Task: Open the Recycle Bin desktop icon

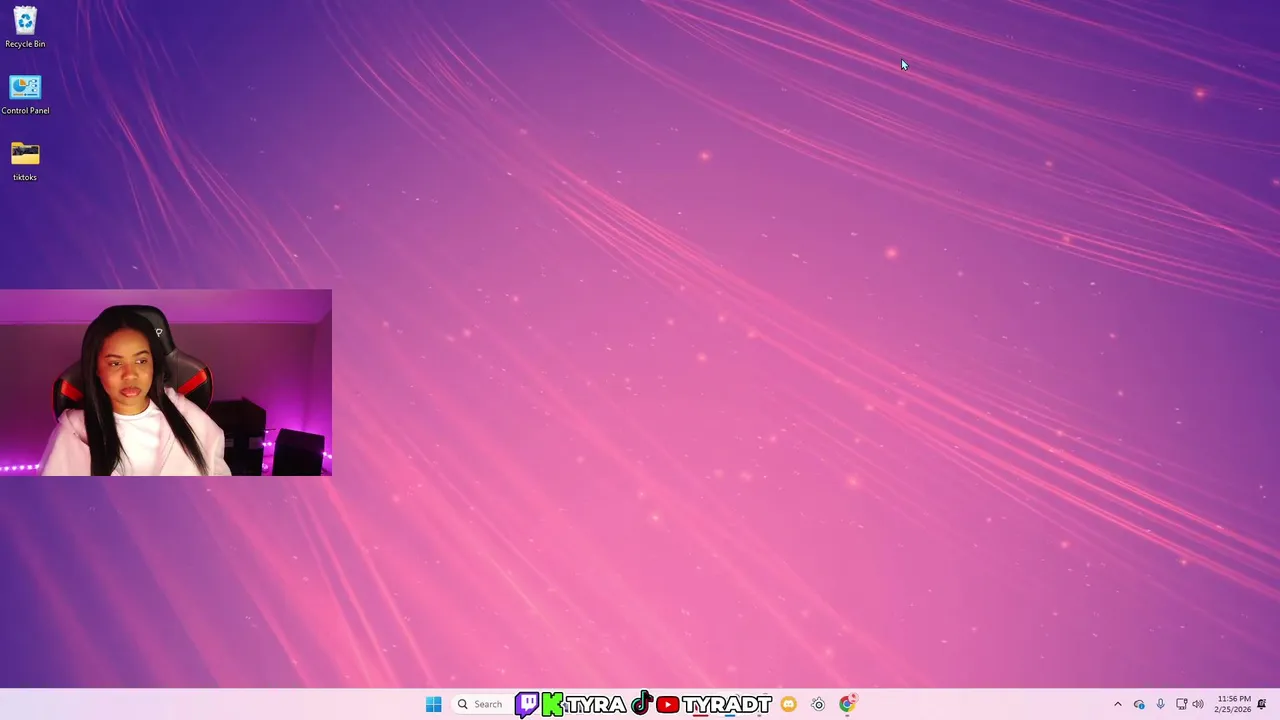Action: click(25, 27)
